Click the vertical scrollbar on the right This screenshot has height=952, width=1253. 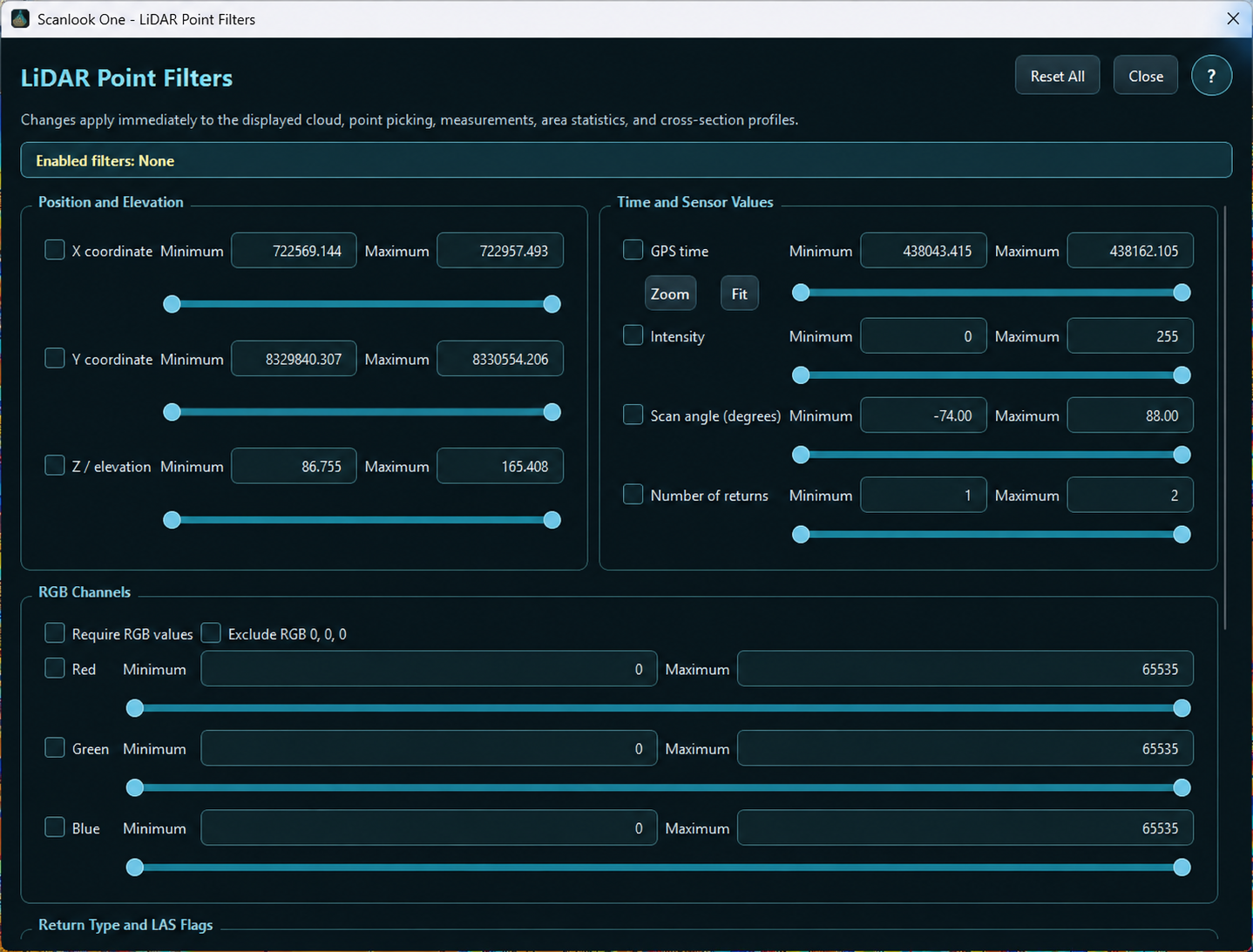[x=1225, y=417]
